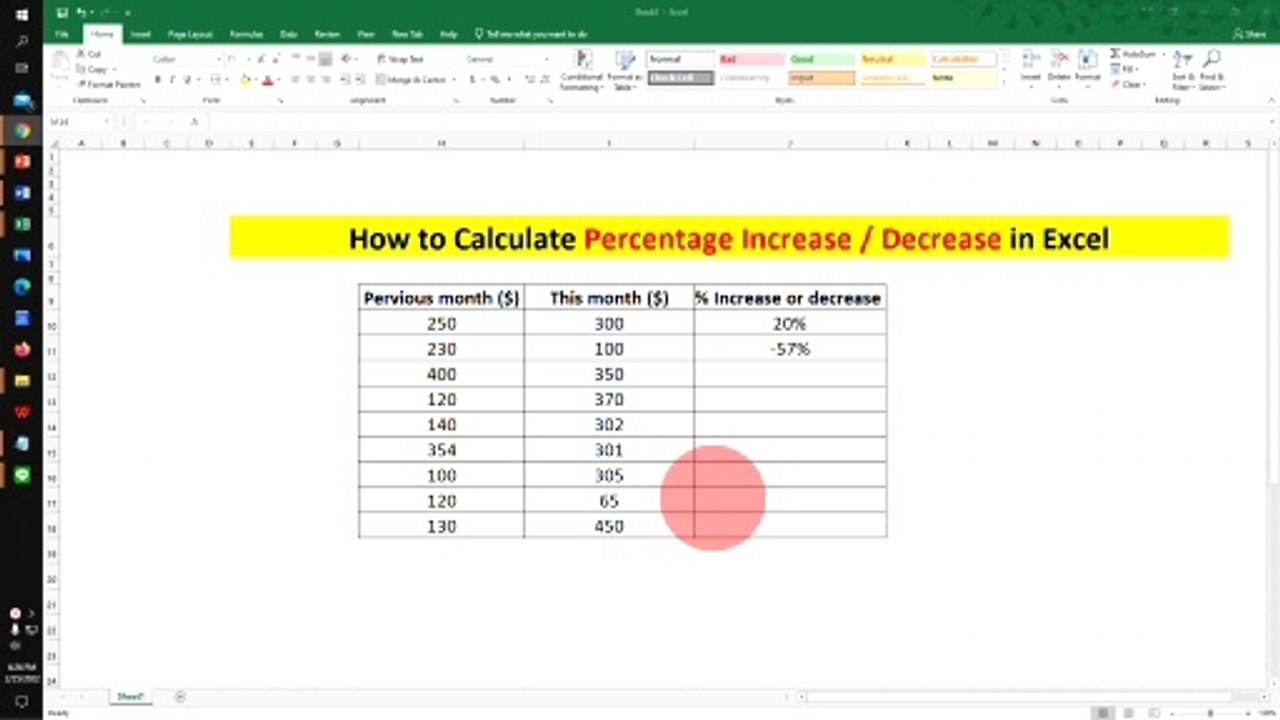This screenshot has width=1280, height=720.
Task: Decrease the indent
Action: pyautogui.click(x=345, y=80)
